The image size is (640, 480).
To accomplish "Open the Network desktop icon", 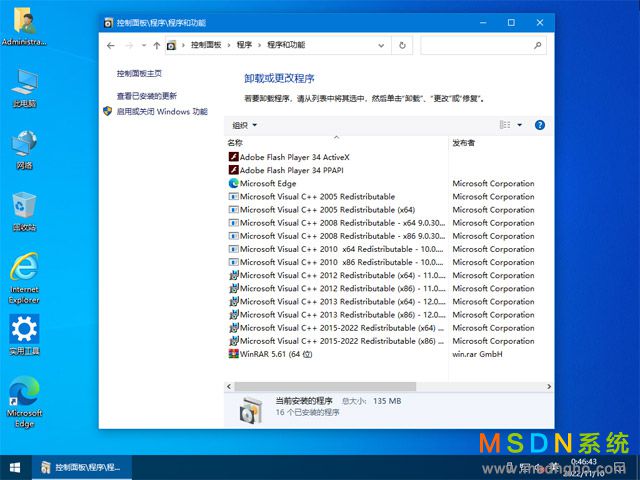I will [x=24, y=150].
